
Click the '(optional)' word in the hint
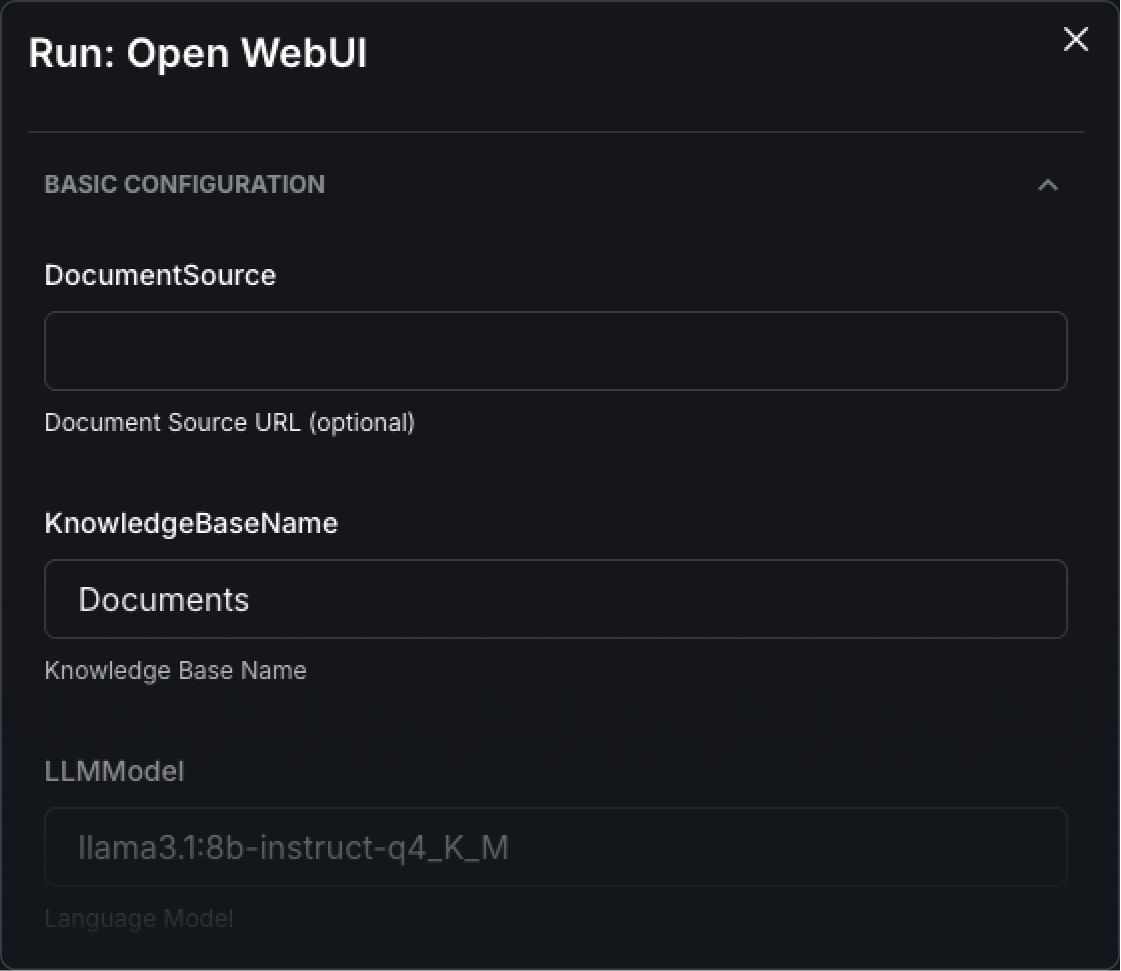pyautogui.click(x=361, y=422)
